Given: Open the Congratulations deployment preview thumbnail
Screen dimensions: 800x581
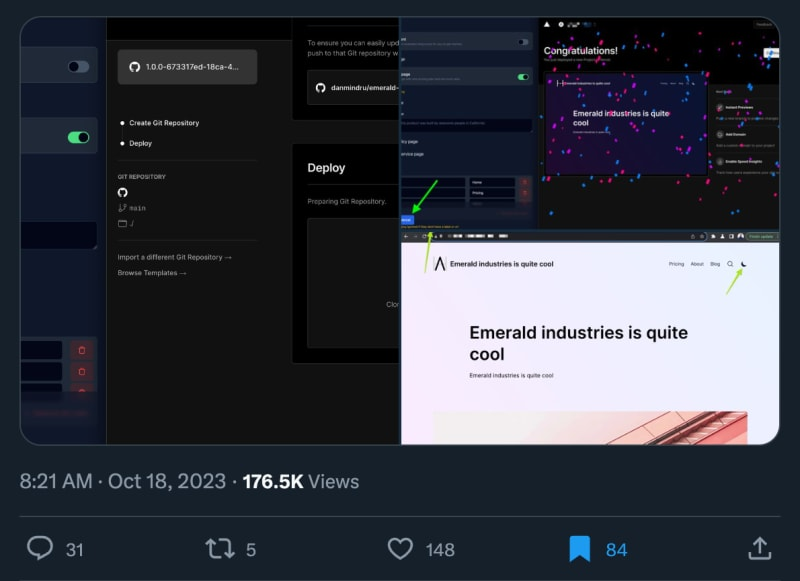Looking at the screenshot, I should (x=626, y=124).
